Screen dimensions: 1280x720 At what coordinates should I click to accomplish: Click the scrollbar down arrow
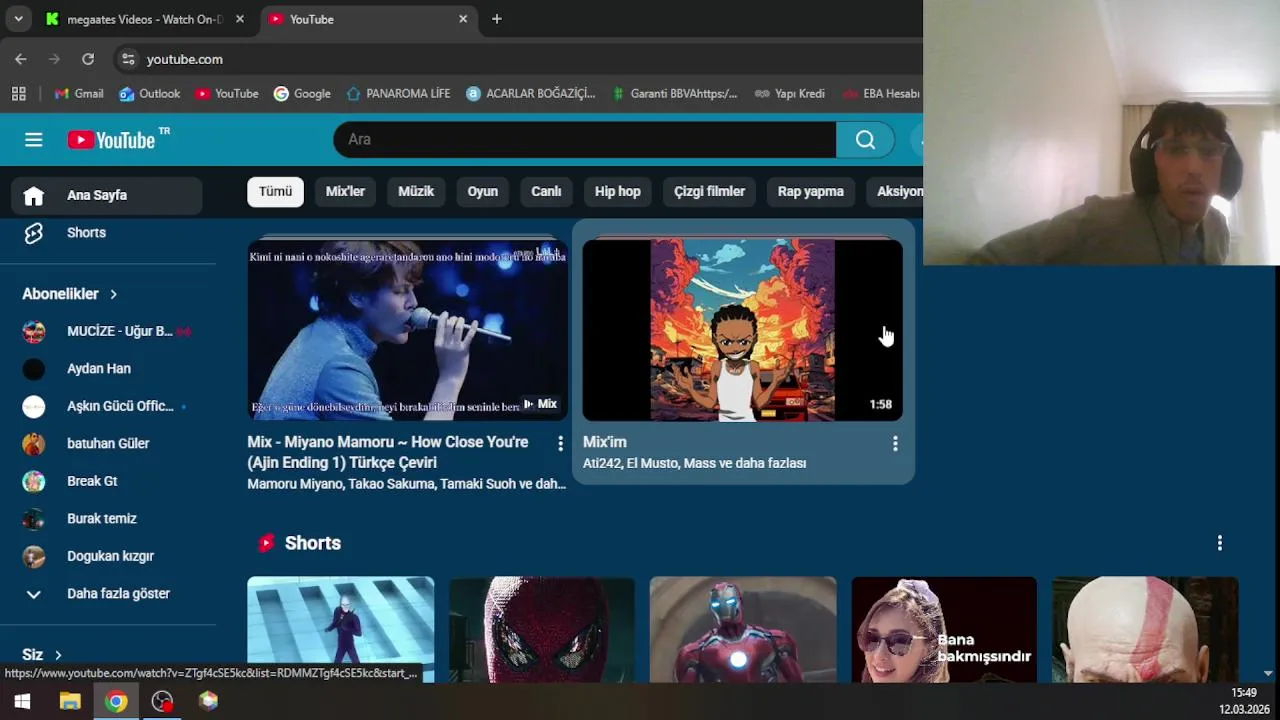tap(1268, 674)
